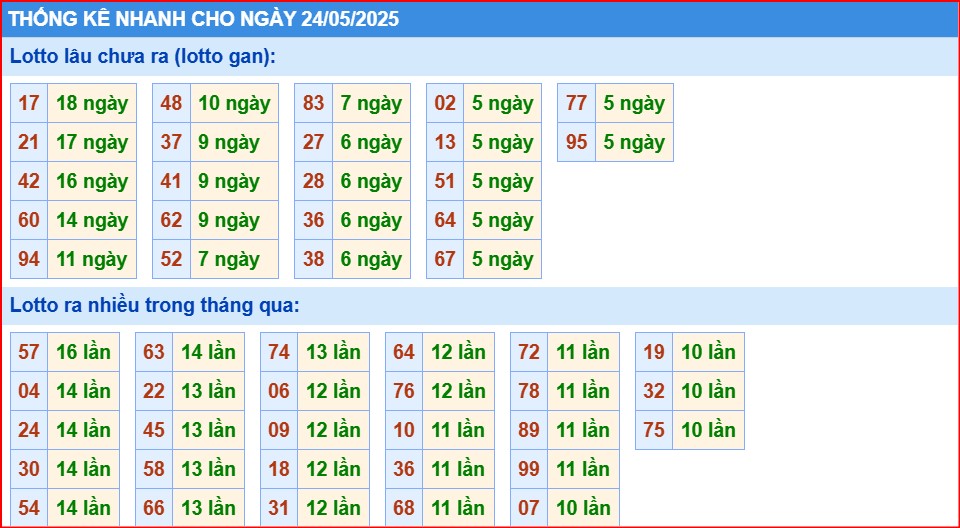The image size is (960, 528).
Task: Choose lotto gan number 94
Action: pyautogui.click(x=29, y=259)
